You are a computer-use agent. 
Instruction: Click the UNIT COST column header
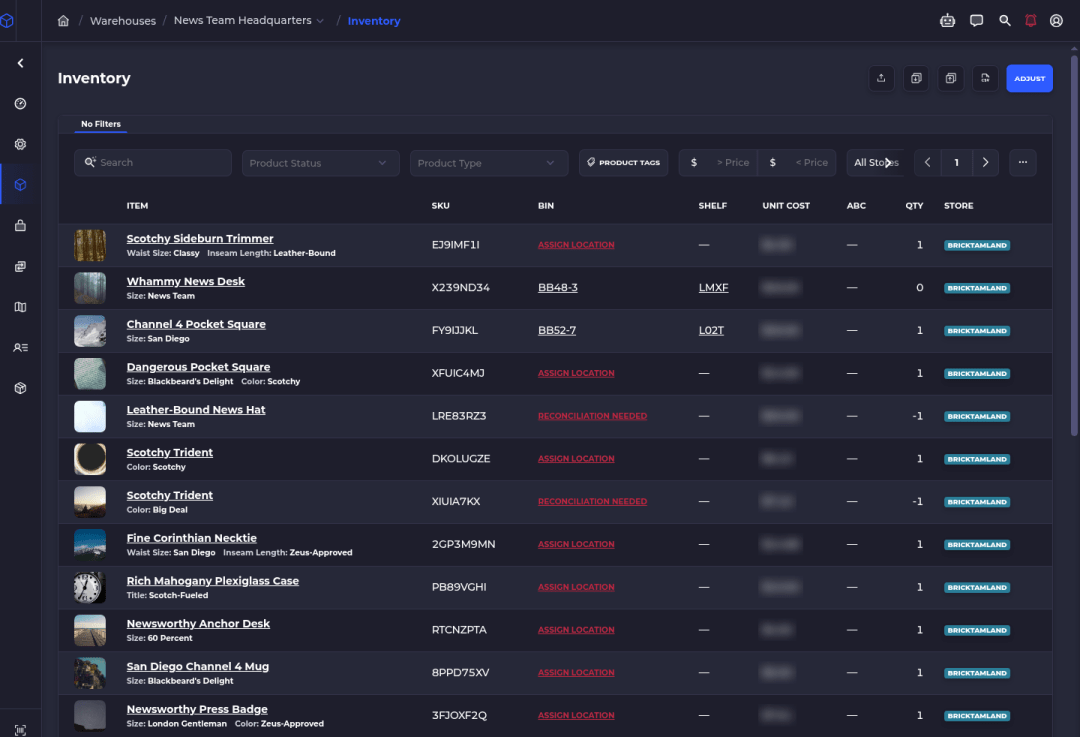point(786,205)
